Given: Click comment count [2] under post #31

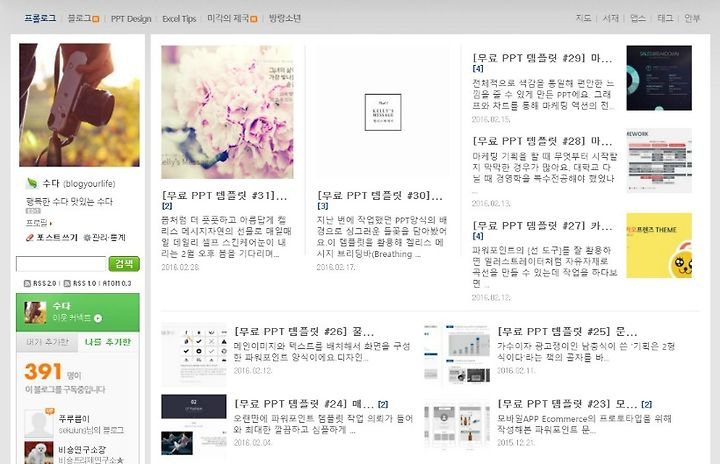Looking at the screenshot, I should [167, 206].
